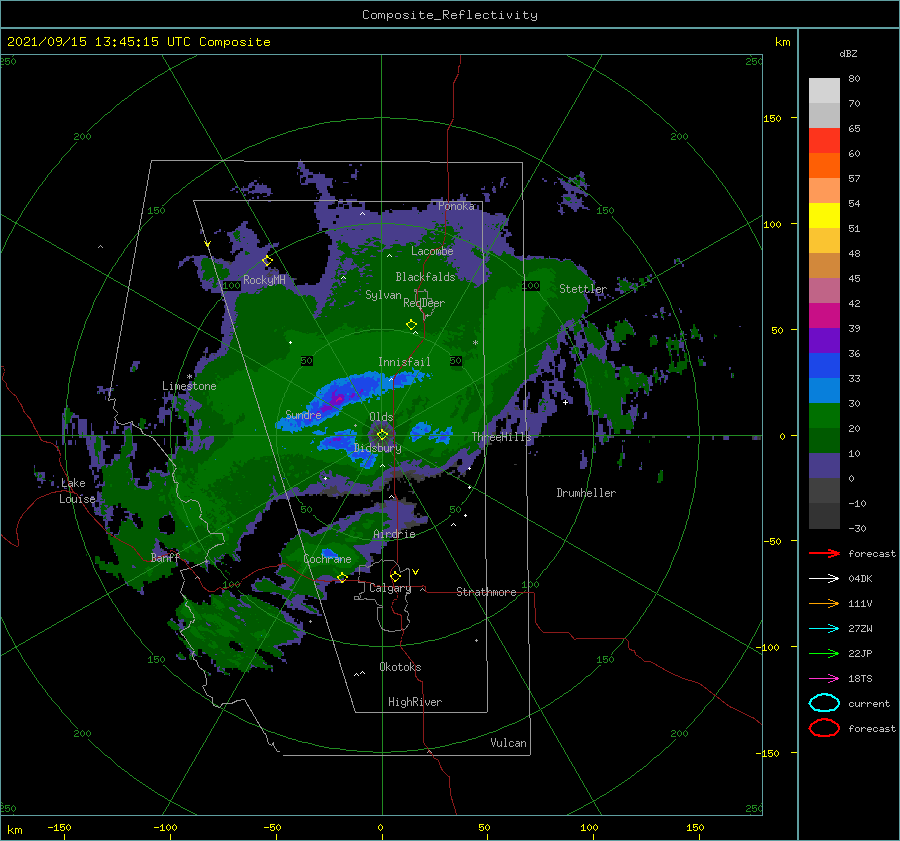Select the Calgary city label
The image size is (900, 841).
click(x=390, y=588)
